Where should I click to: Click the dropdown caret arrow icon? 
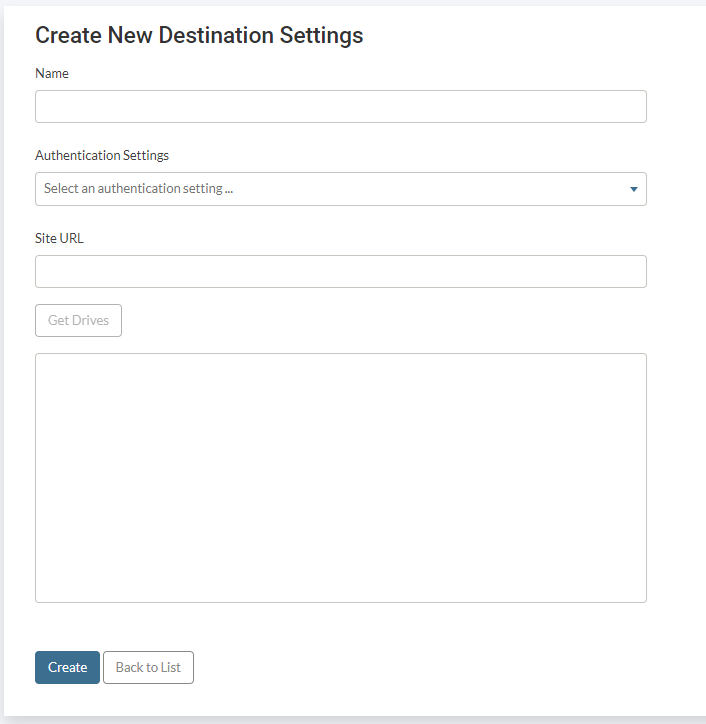tap(634, 189)
